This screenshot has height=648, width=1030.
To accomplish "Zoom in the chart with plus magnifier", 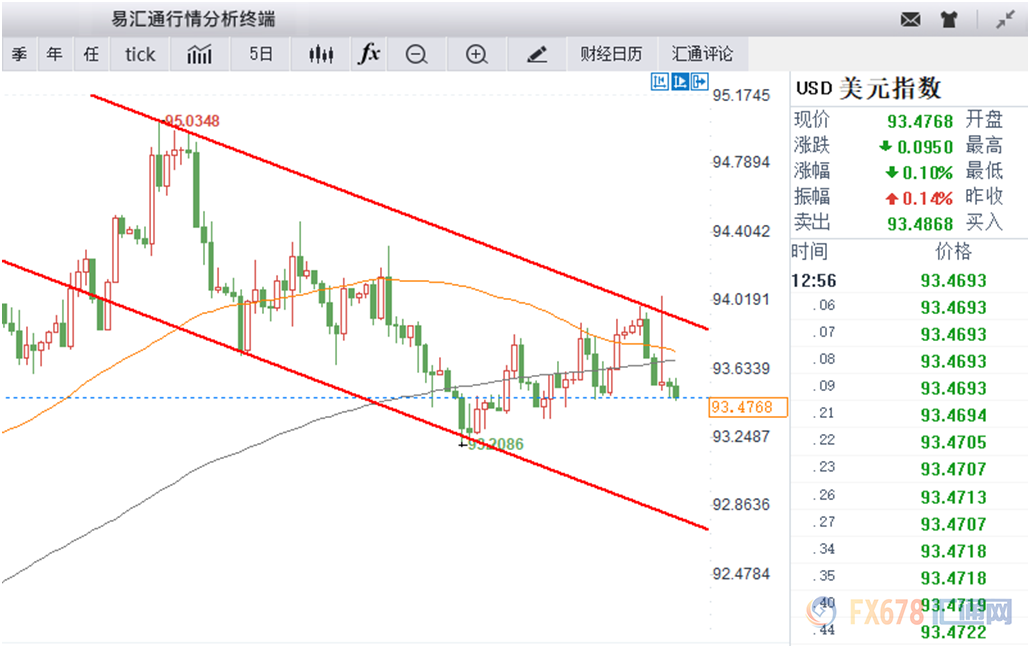I will point(477,55).
